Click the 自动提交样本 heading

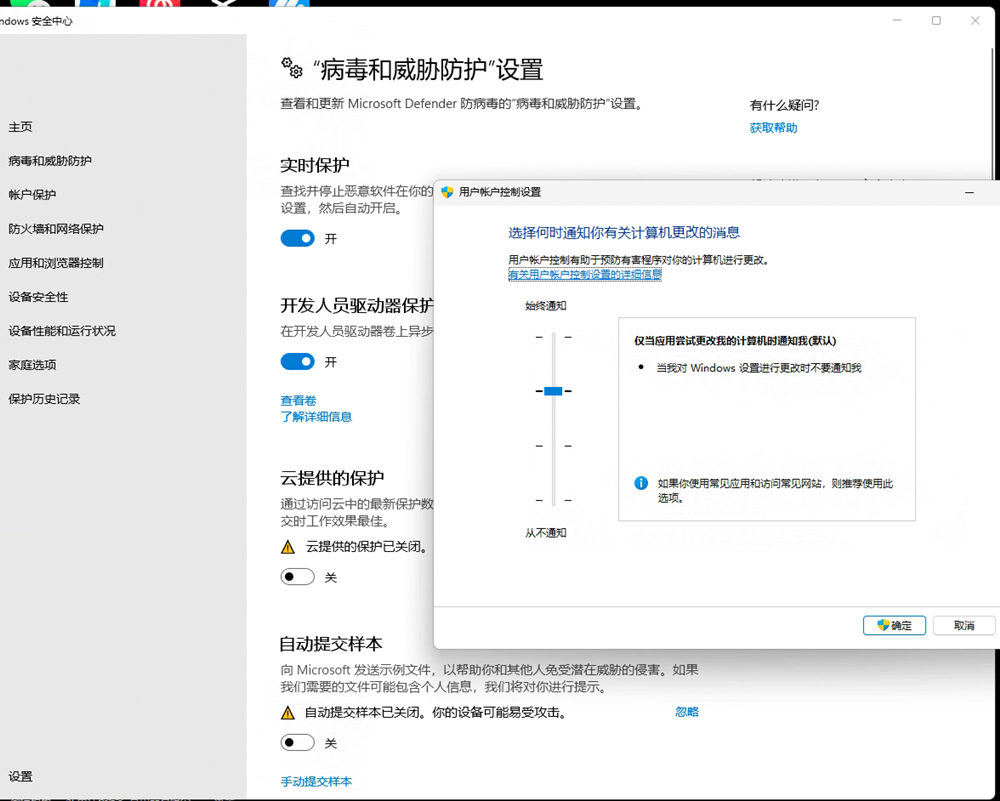pyautogui.click(x=332, y=643)
